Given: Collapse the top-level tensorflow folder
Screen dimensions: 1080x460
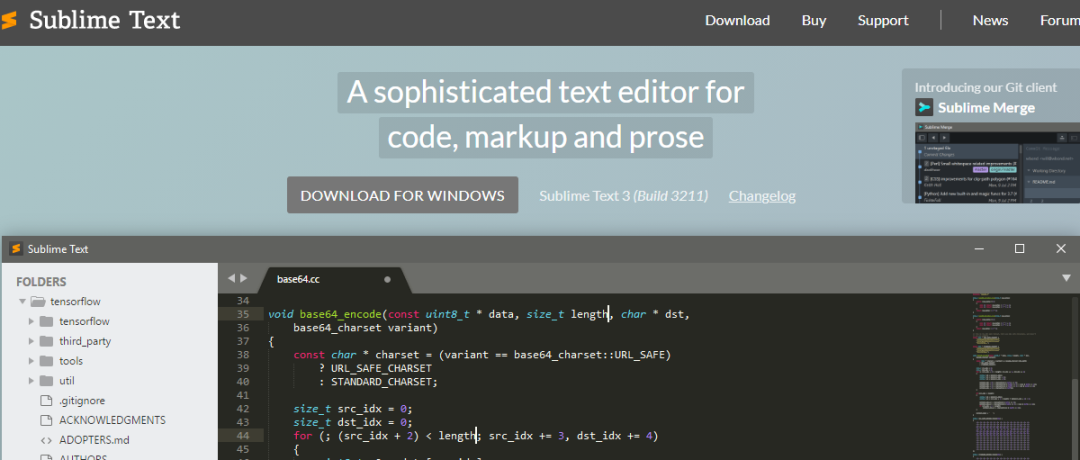Looking at the screenshot, I should (23, 302).
